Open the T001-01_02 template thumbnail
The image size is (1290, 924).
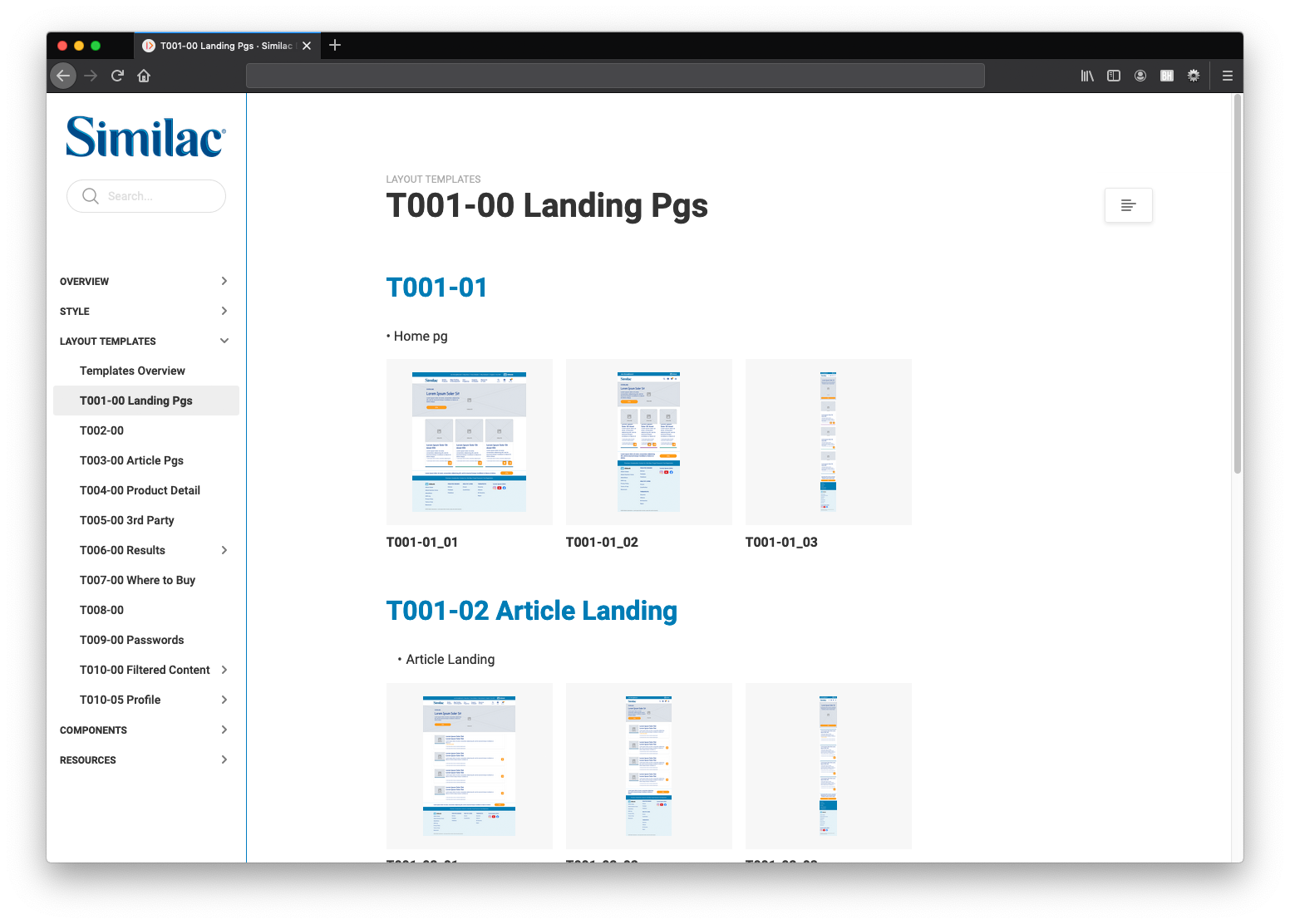(x=648, y=442)
